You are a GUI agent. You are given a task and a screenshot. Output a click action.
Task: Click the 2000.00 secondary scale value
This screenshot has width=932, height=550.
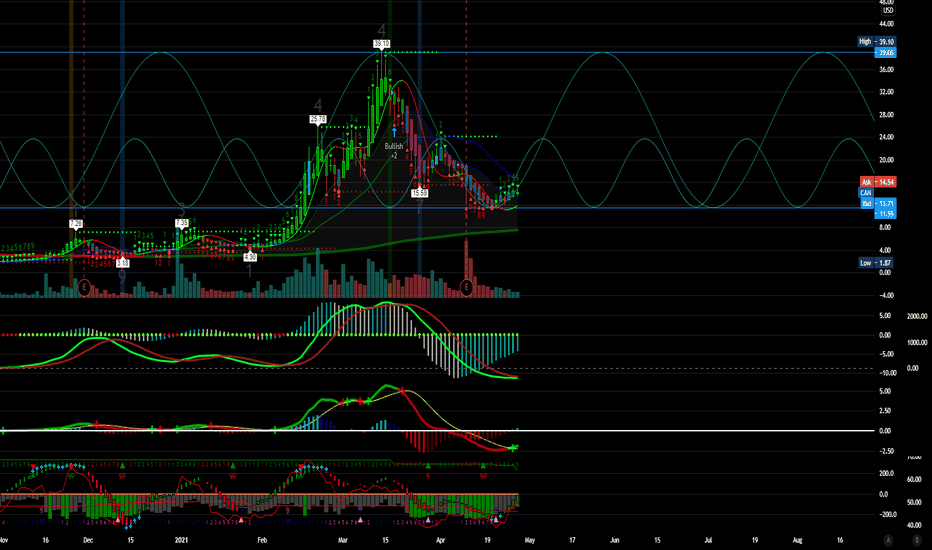point(917,316)
